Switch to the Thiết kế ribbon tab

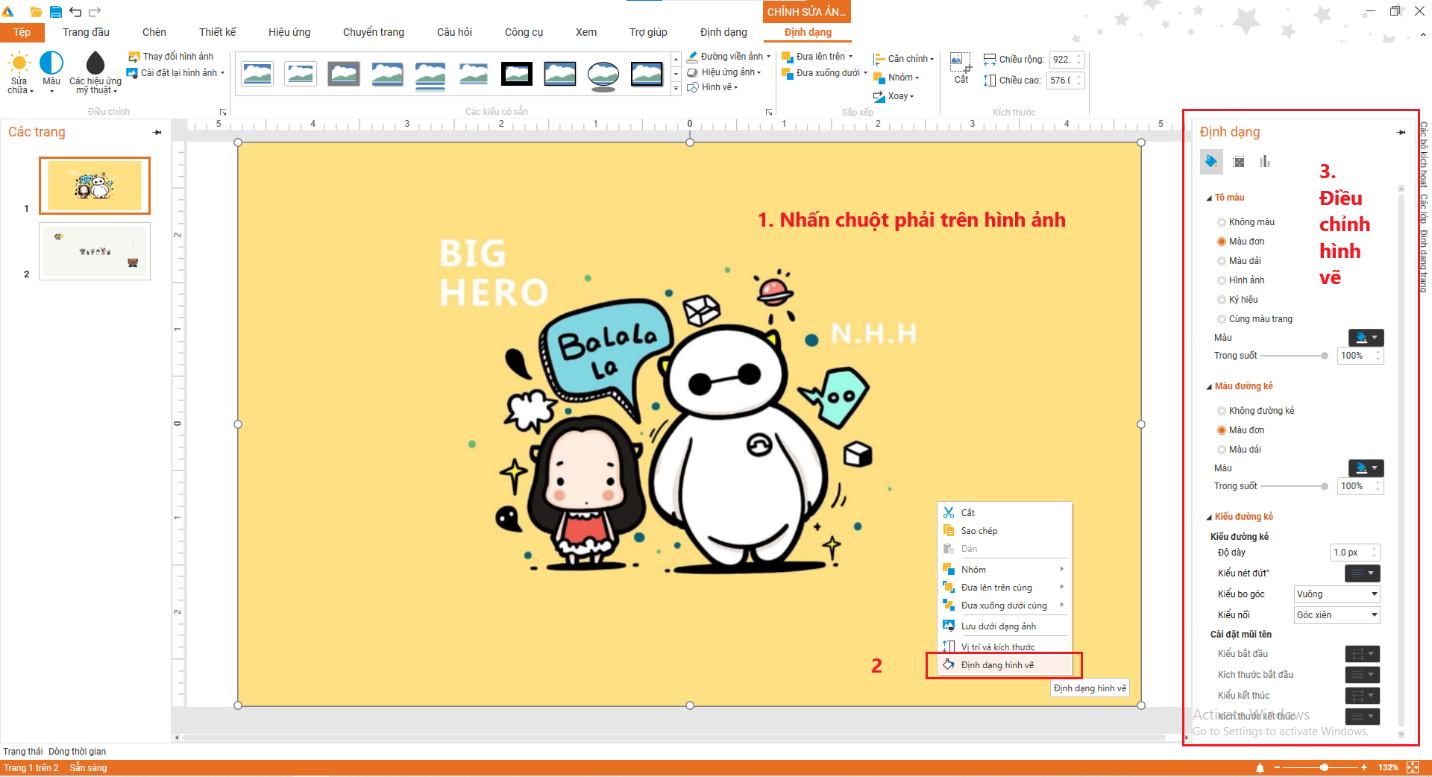(x=217, y=32)
